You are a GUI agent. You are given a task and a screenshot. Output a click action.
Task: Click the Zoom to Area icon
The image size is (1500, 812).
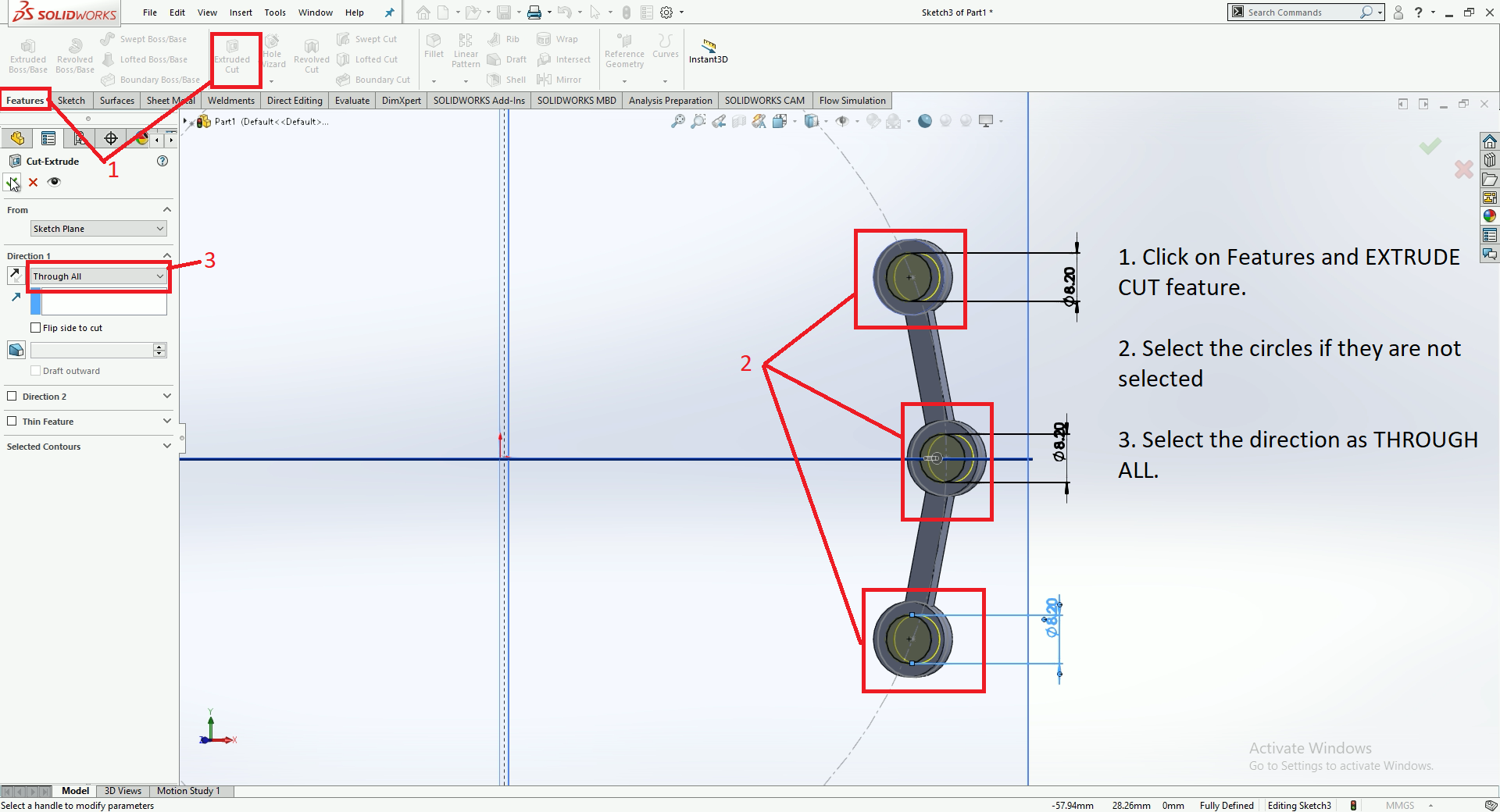point(698,121)
